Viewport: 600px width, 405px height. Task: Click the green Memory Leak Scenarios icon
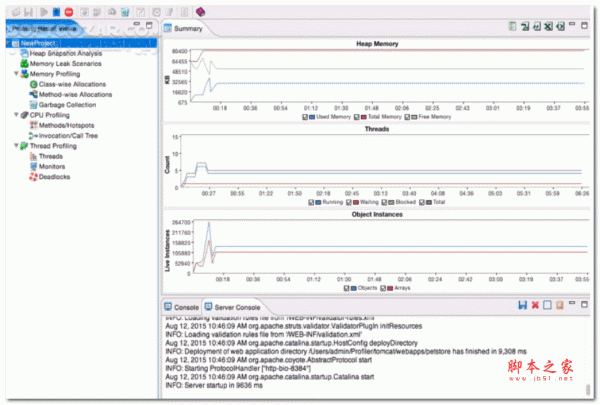[24, 64]
